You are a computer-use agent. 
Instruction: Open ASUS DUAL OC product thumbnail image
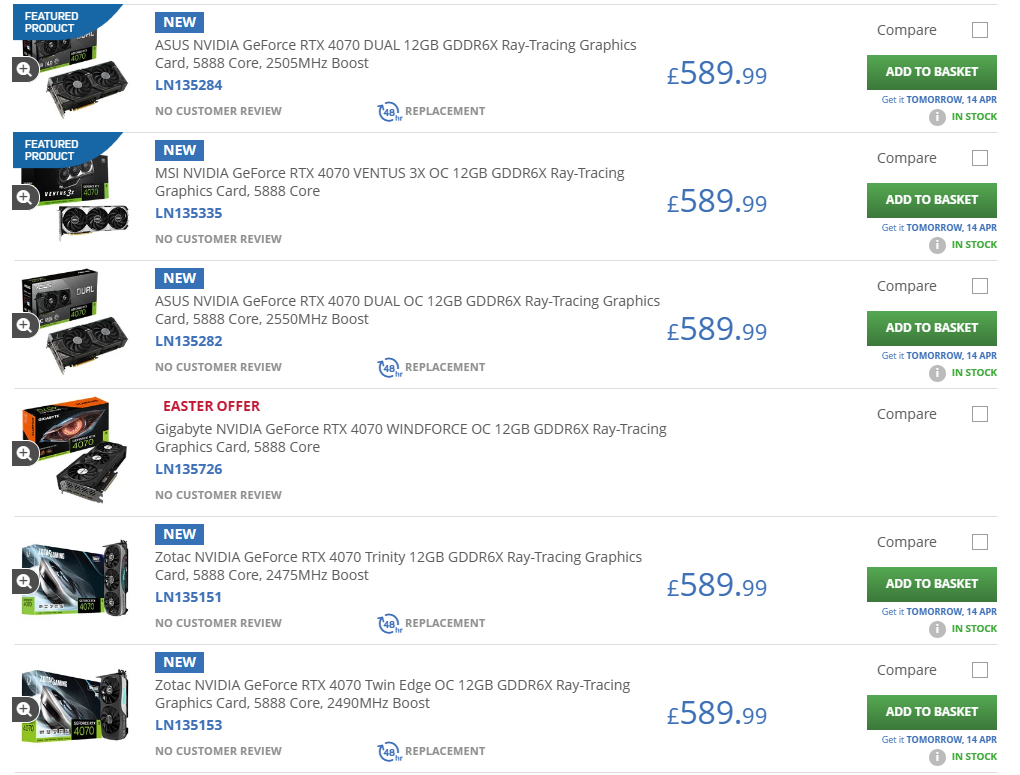click(x=75, y=321)
